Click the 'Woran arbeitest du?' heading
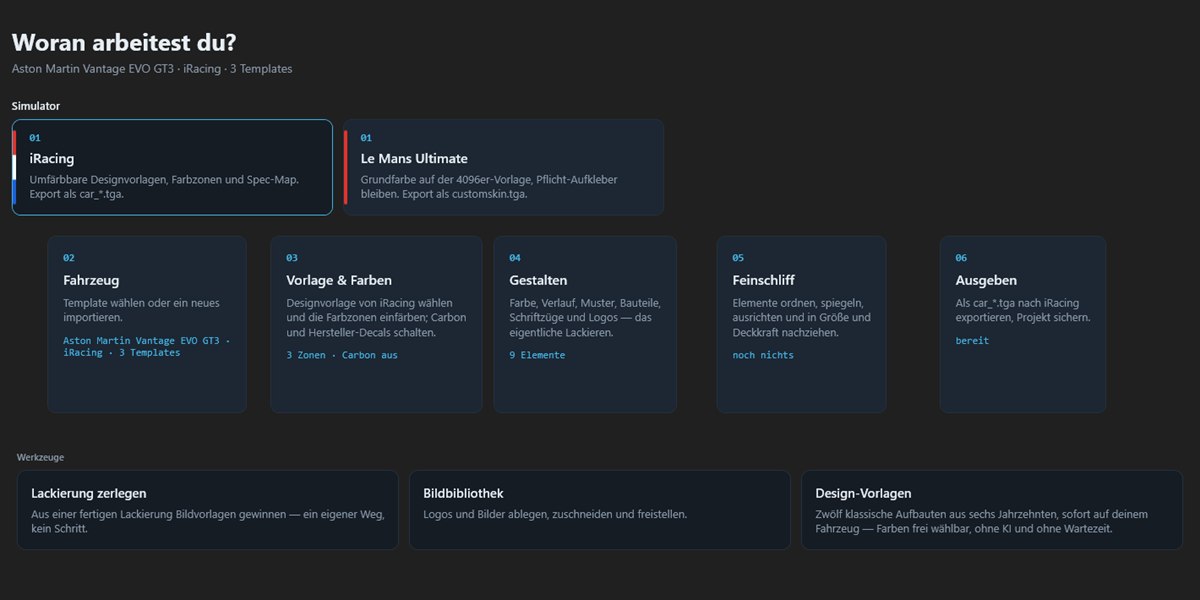This screenshot has height=600, width=1200. (x=124, y=42)
